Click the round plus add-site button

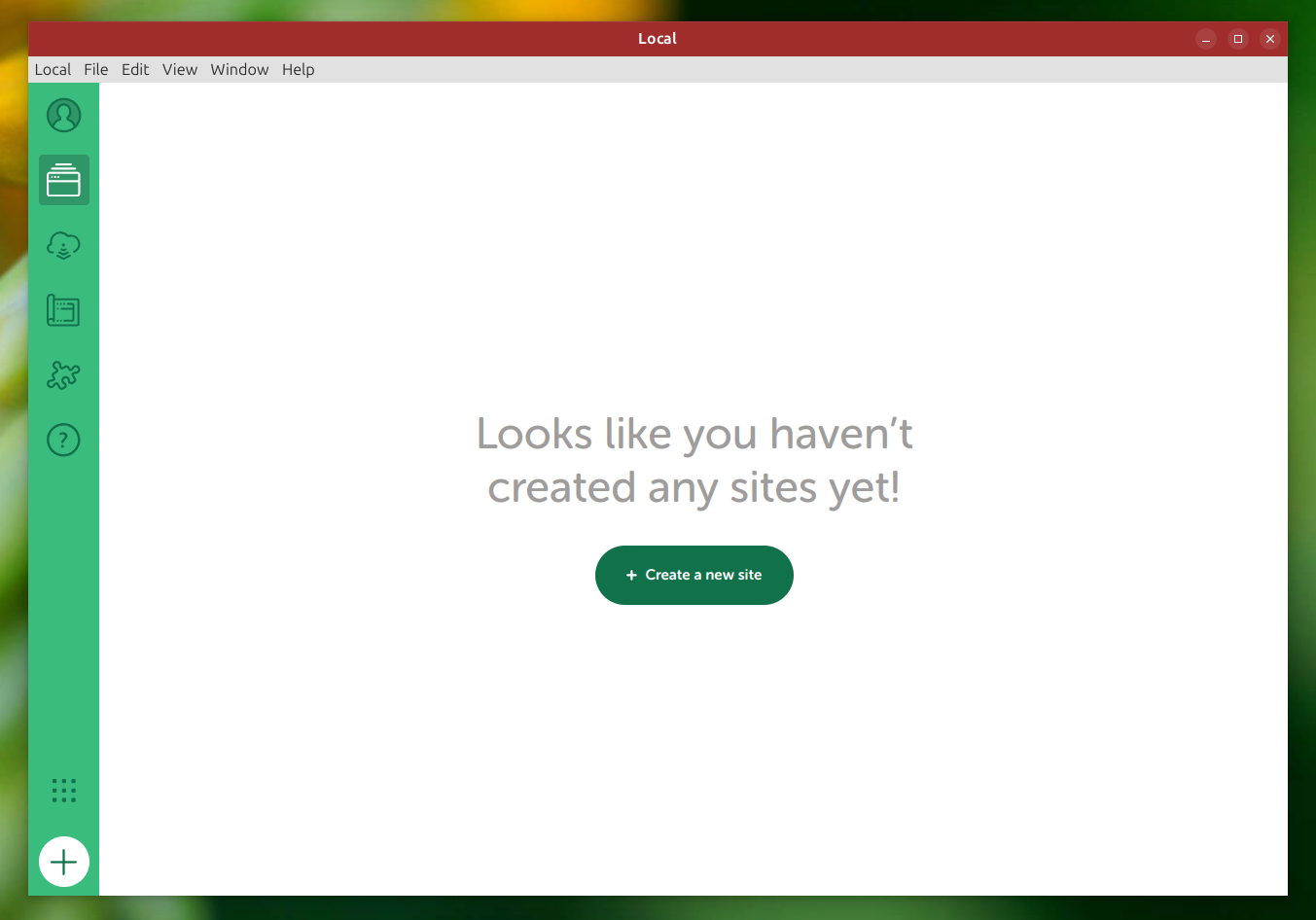pyautogui.click(x=63, y=862)
